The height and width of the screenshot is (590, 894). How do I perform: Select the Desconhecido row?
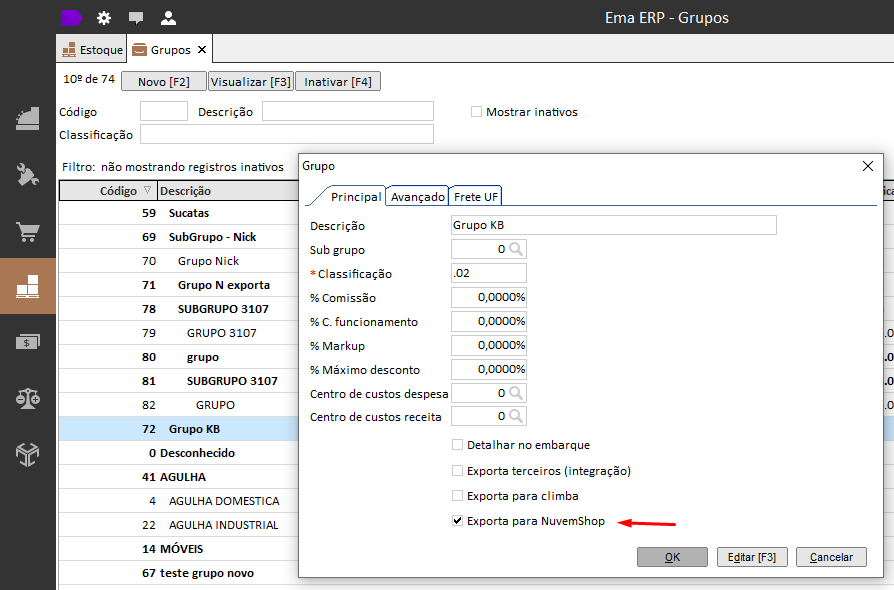coord(179,453)
